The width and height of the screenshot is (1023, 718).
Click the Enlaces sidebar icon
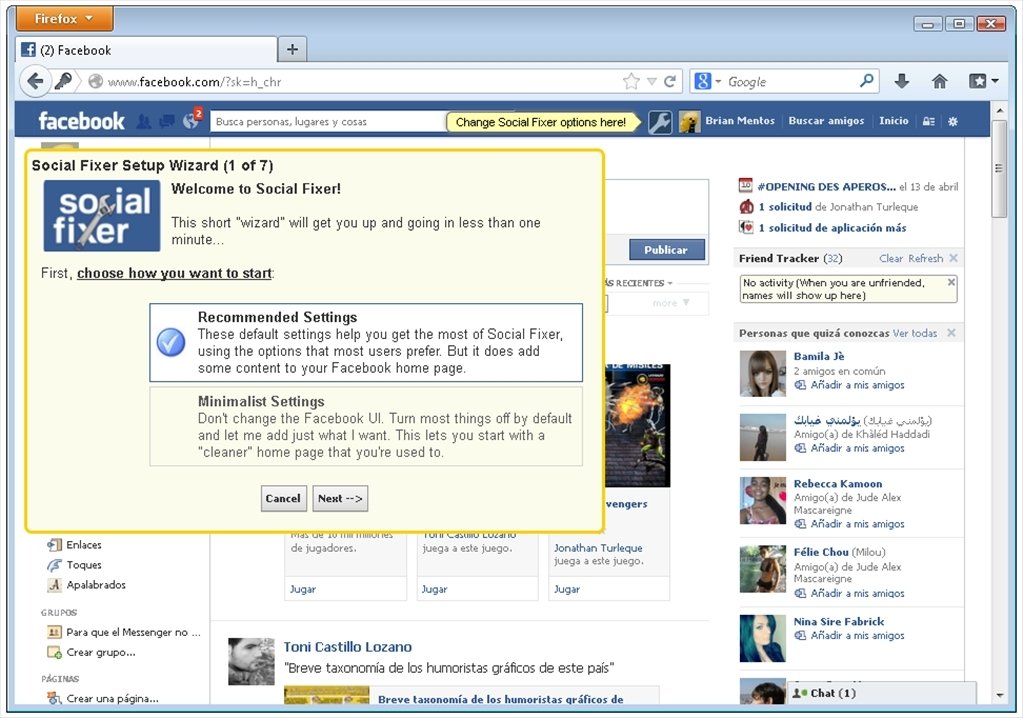(54, 545)
